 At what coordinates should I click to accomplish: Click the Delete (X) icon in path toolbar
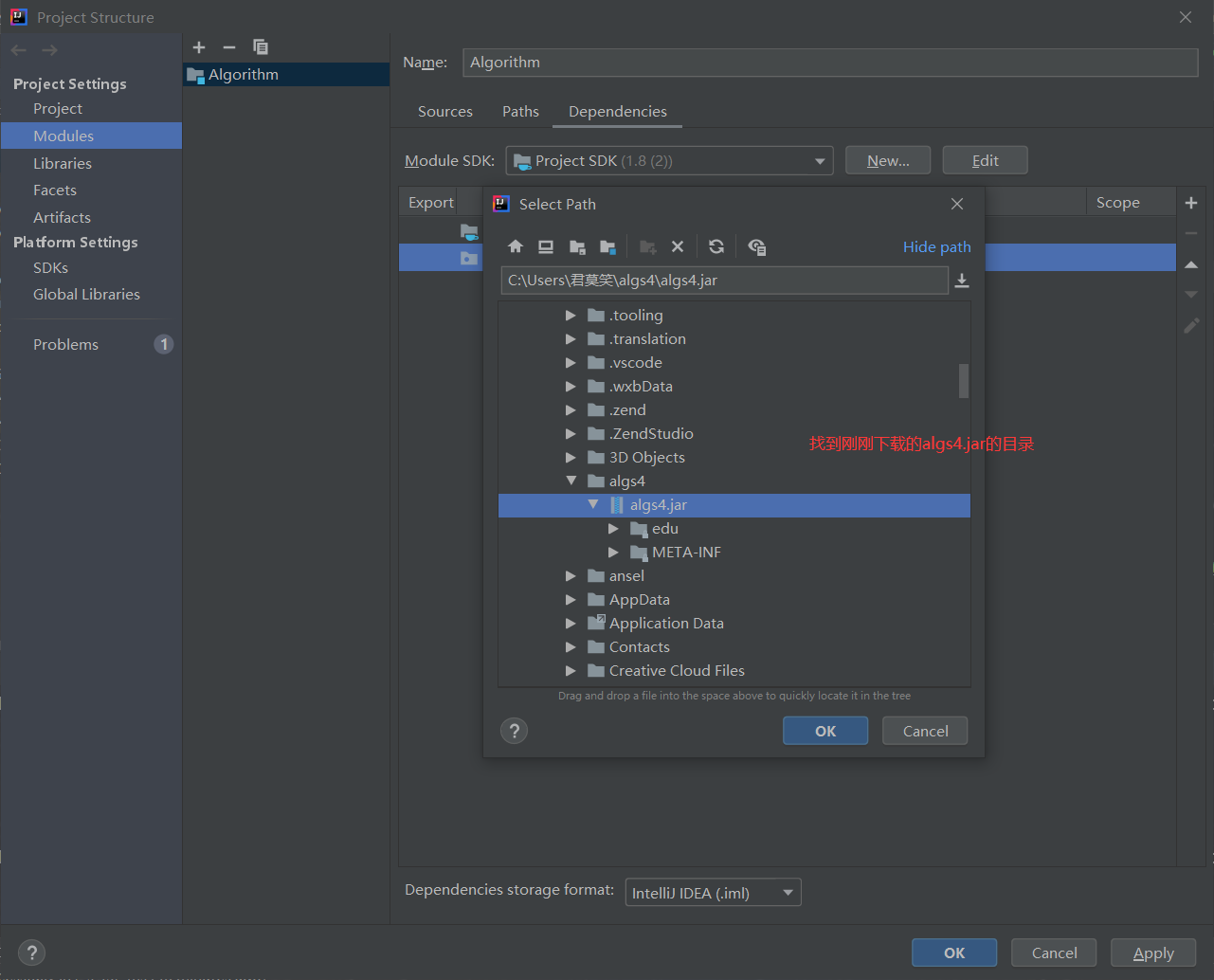tap(678, 246)
